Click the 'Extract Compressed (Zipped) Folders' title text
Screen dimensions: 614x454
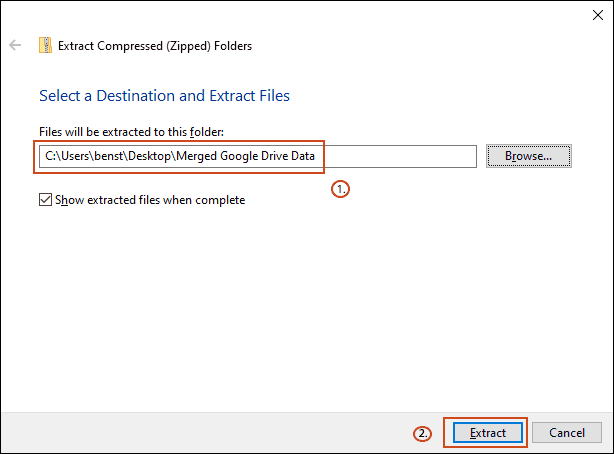pyautogui.click(x=155, y=46)
